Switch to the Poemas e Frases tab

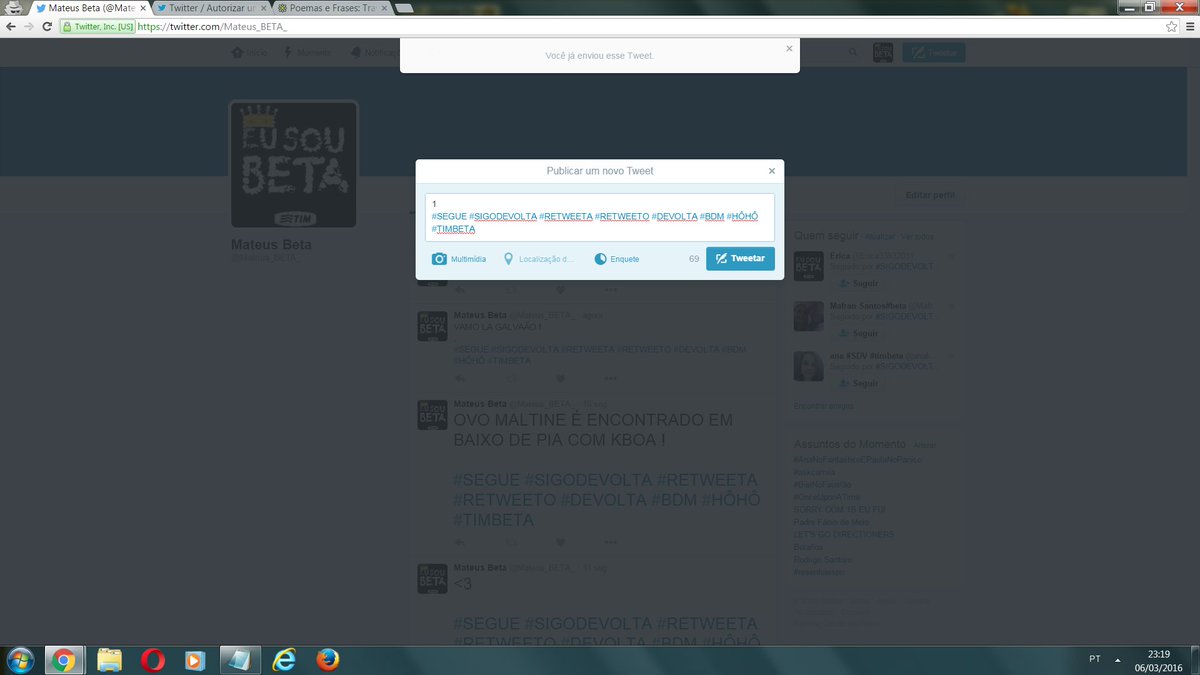click(332, 8)
